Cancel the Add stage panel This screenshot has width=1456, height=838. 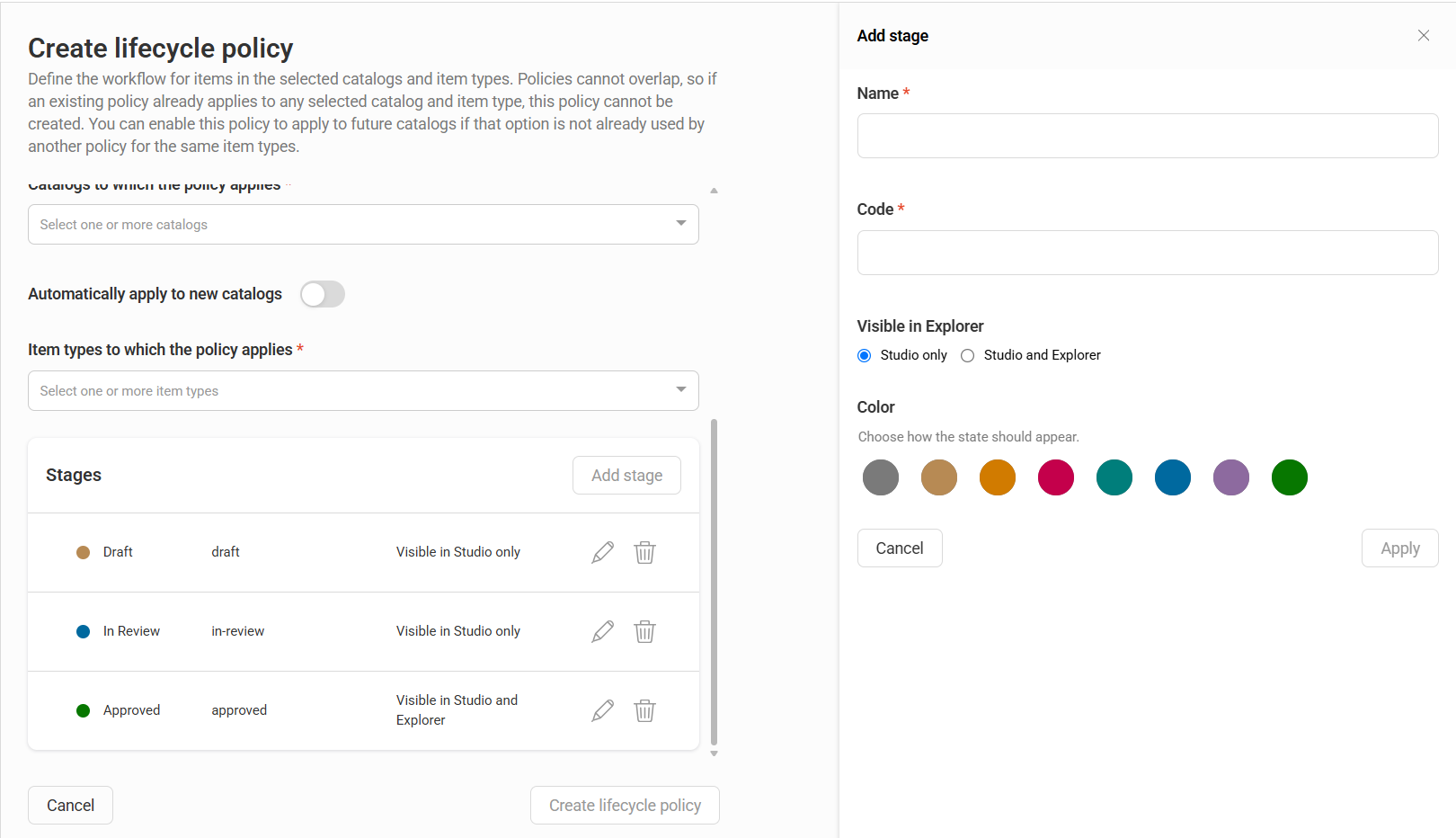900,548
